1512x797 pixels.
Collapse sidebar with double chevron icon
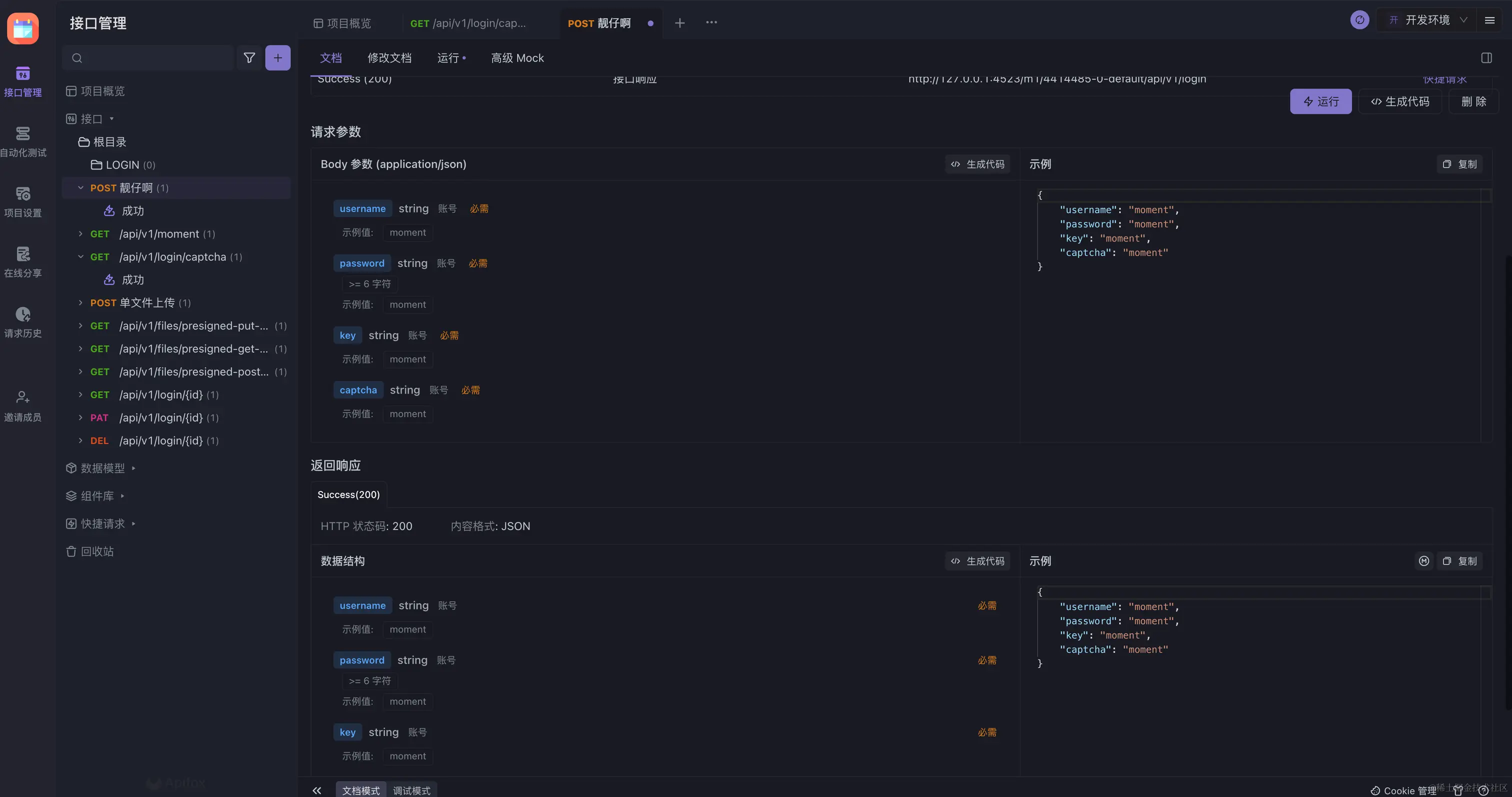coord(317,790)
